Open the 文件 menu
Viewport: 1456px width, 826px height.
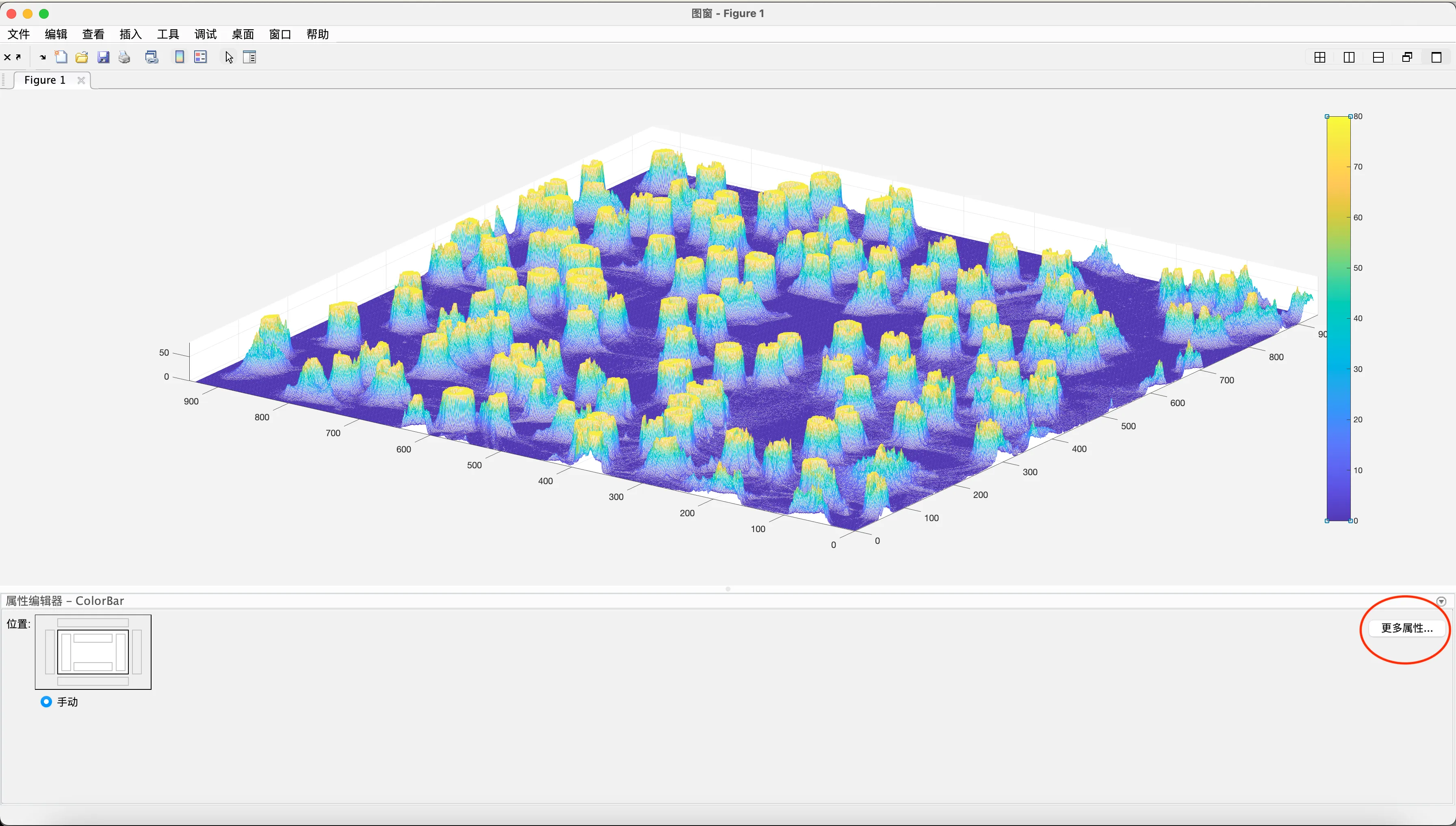[x=19, y=34]
